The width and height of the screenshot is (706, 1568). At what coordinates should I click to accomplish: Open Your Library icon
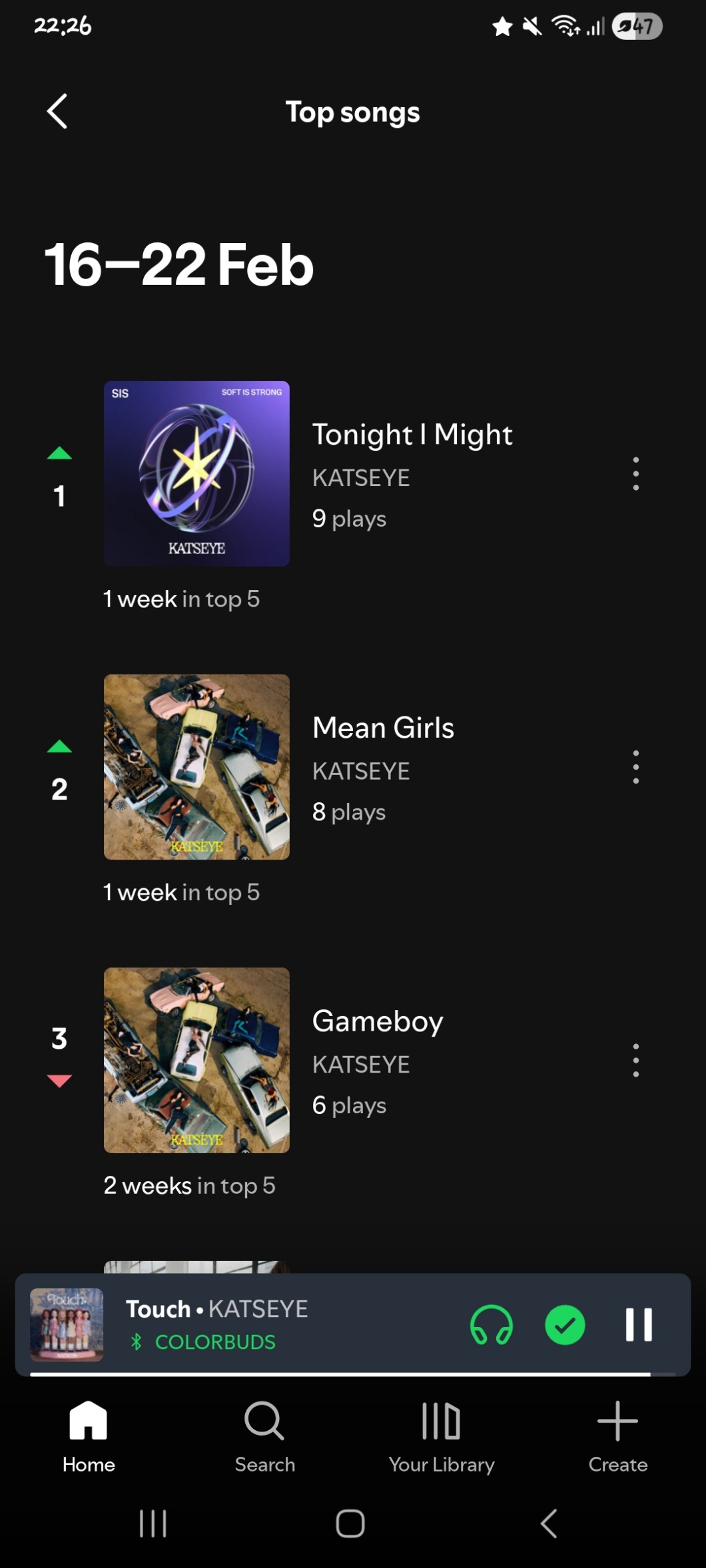coord(441,1422)
